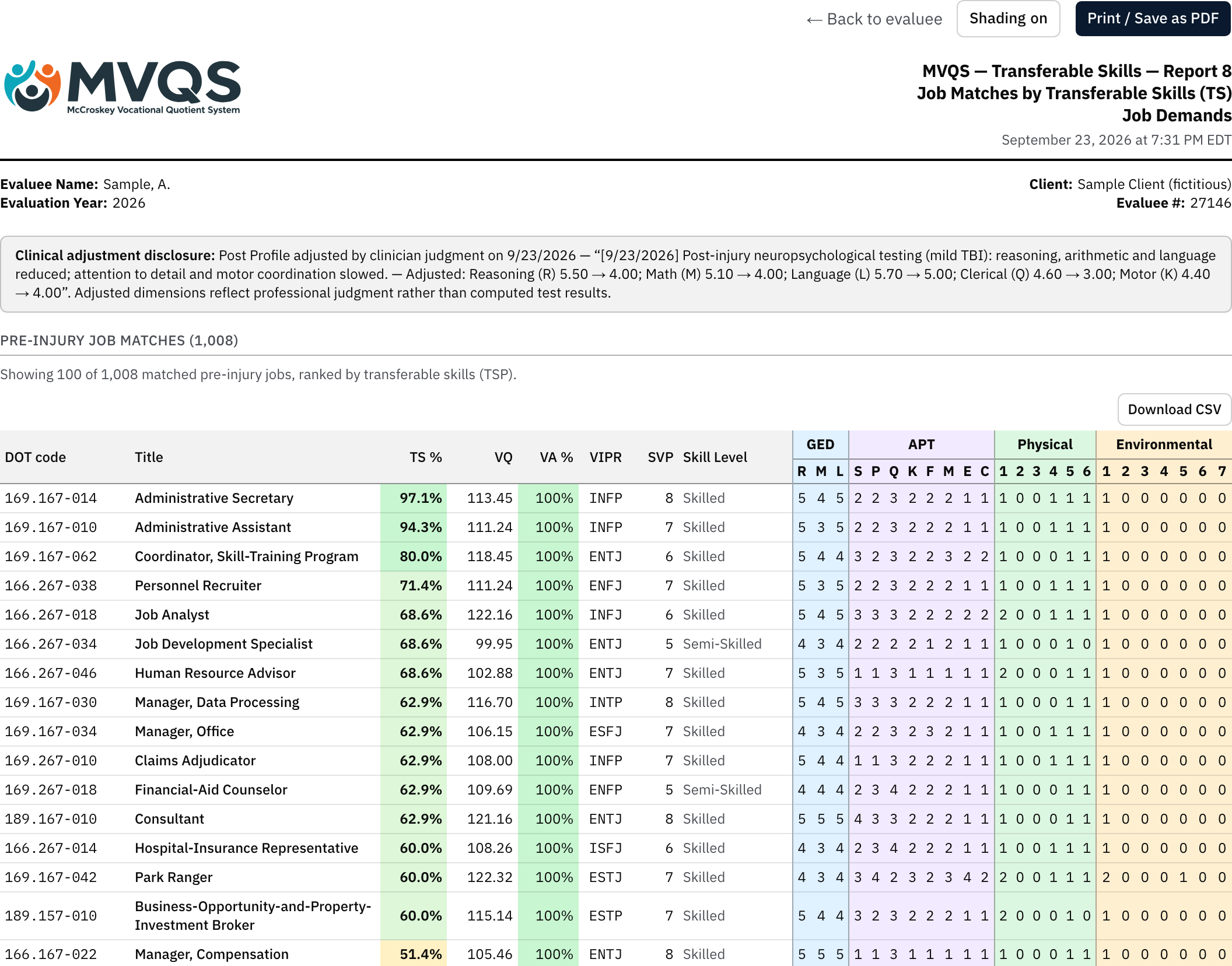Click the Environmental group header
1232x966 pixels.
tap(1164, 444)
